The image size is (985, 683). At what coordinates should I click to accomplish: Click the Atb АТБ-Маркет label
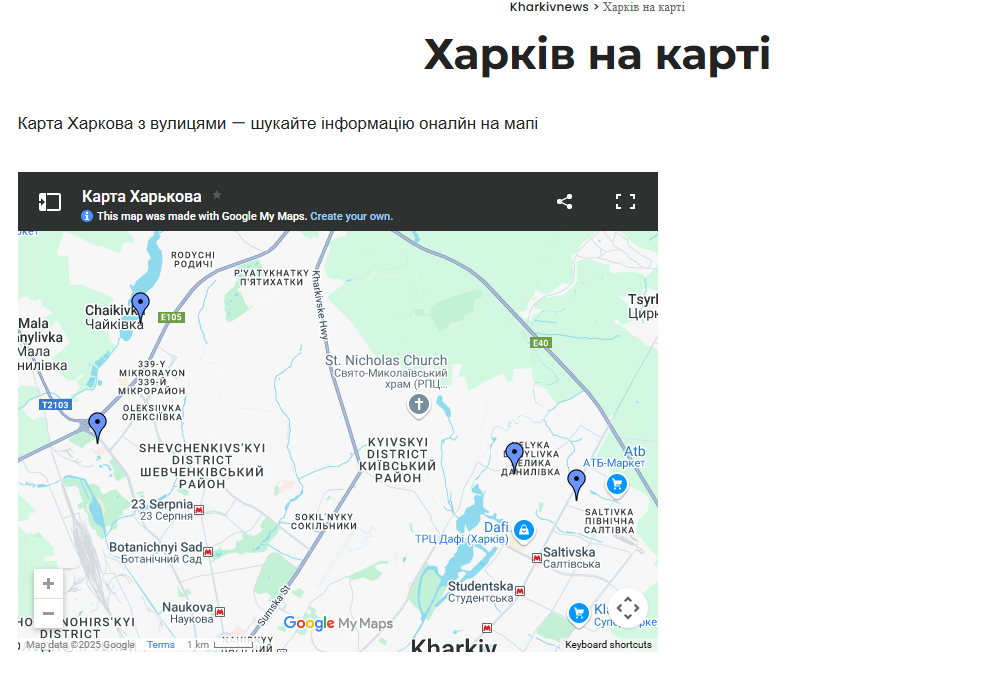(614, 457)
